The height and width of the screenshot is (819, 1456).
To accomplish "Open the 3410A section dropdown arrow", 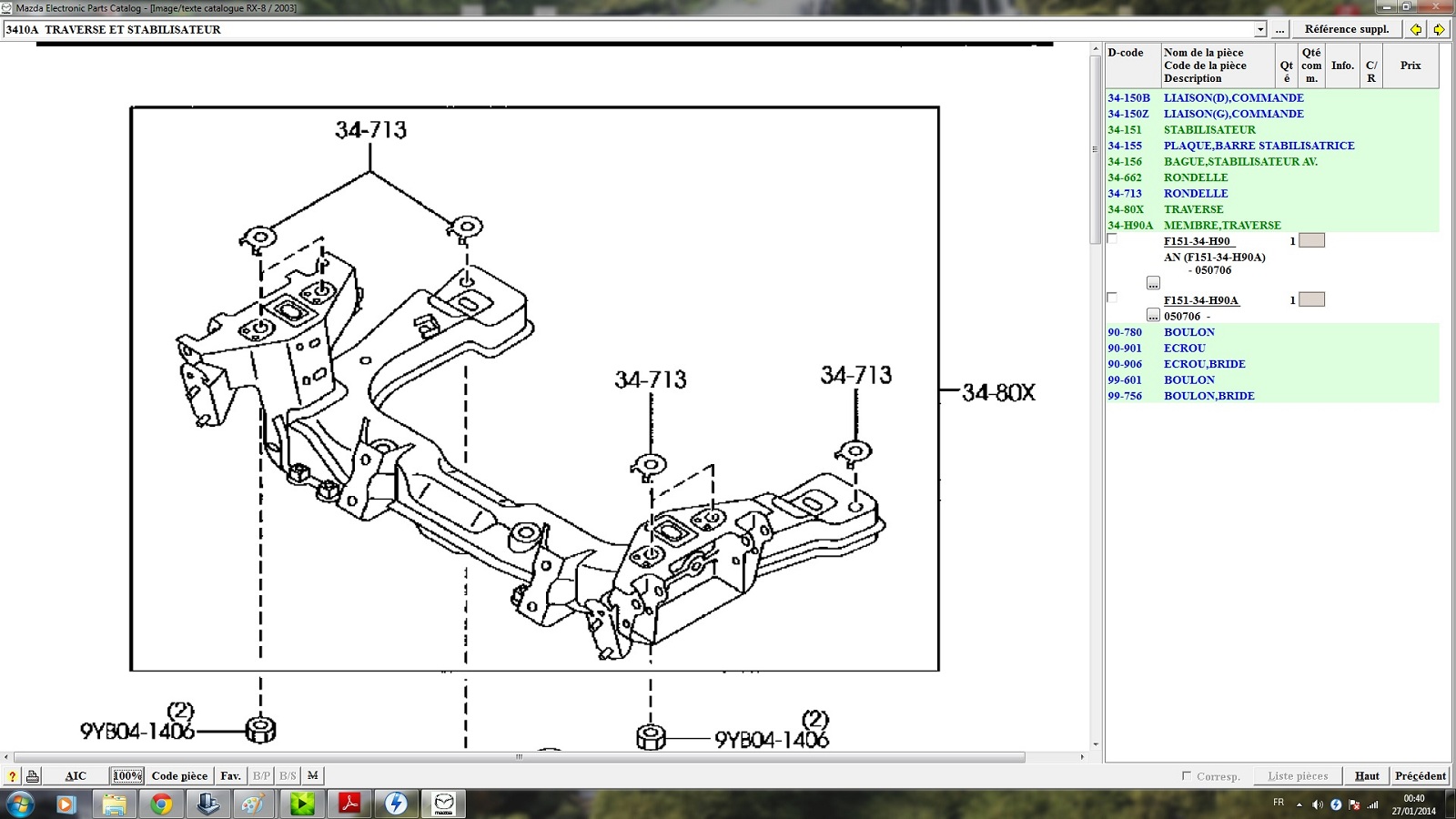I will pos(1259,30).
